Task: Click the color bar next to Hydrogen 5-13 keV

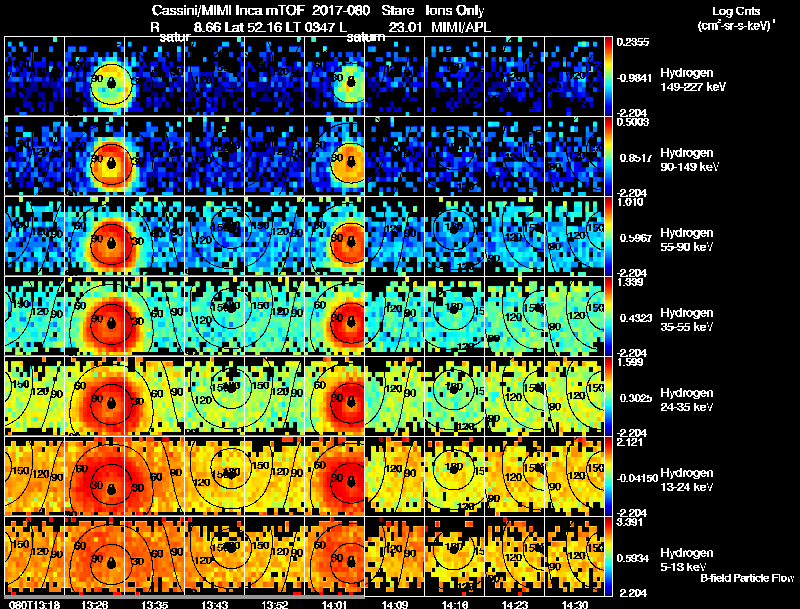Action: click(608, 556)
